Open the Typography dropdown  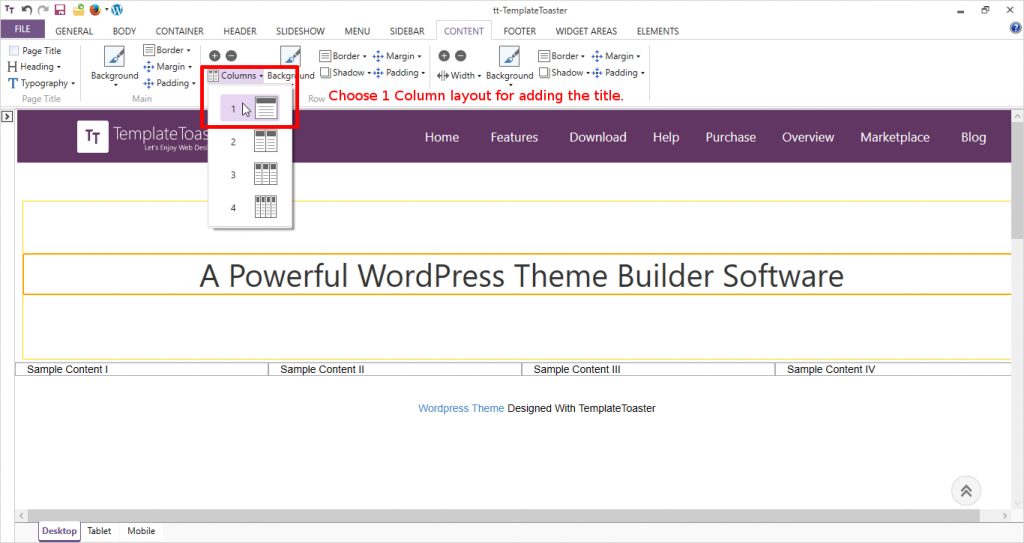42,83
